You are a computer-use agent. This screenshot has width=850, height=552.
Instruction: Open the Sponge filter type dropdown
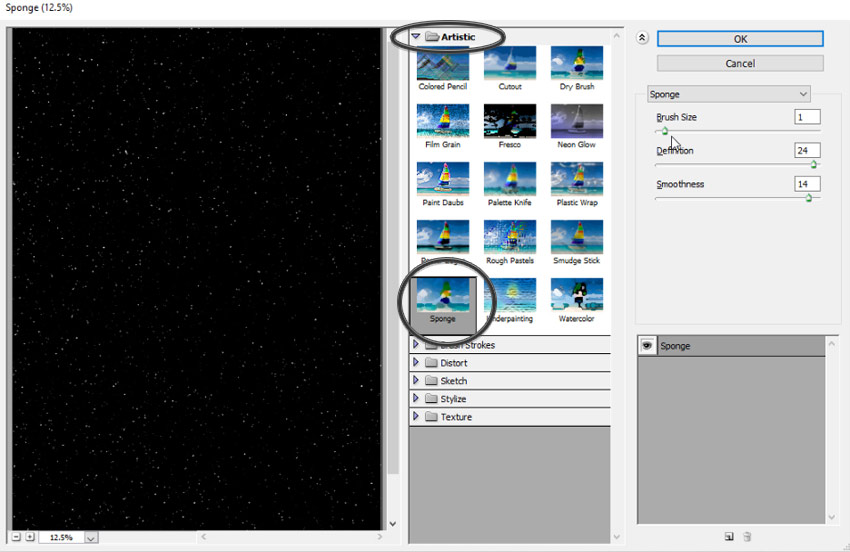729,94
